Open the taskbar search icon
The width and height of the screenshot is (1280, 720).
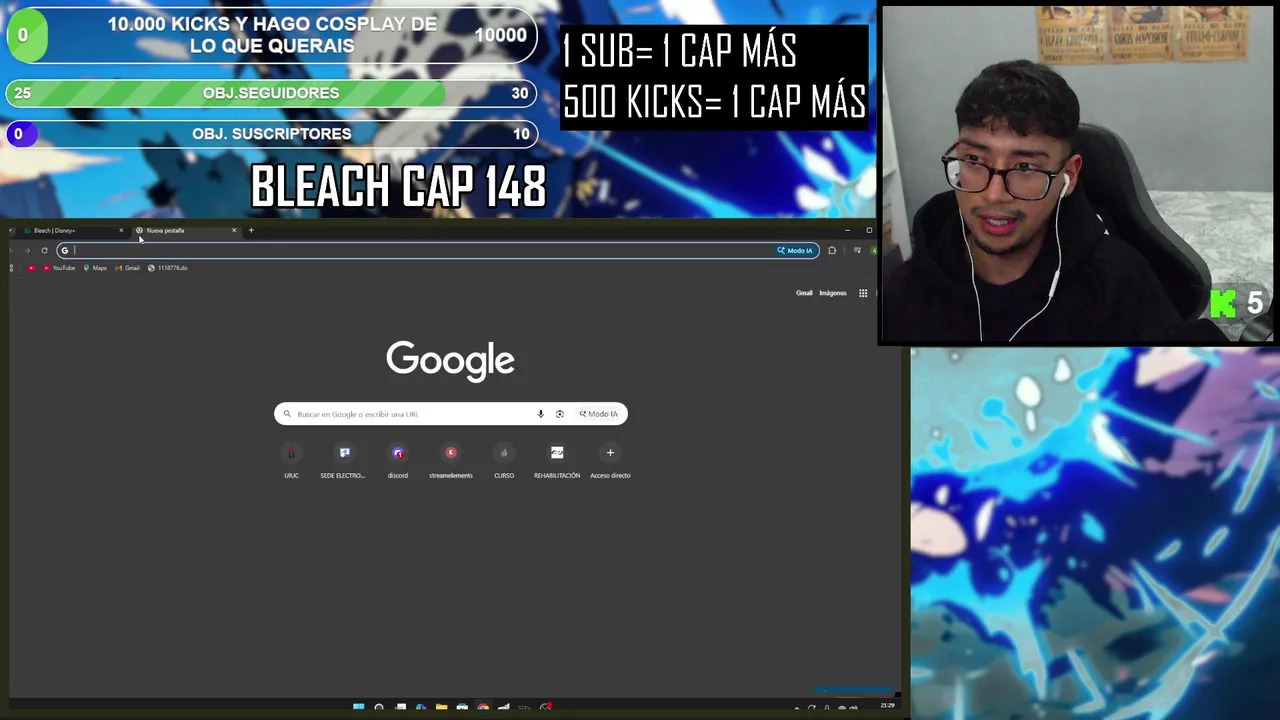[x=379, y=707]
